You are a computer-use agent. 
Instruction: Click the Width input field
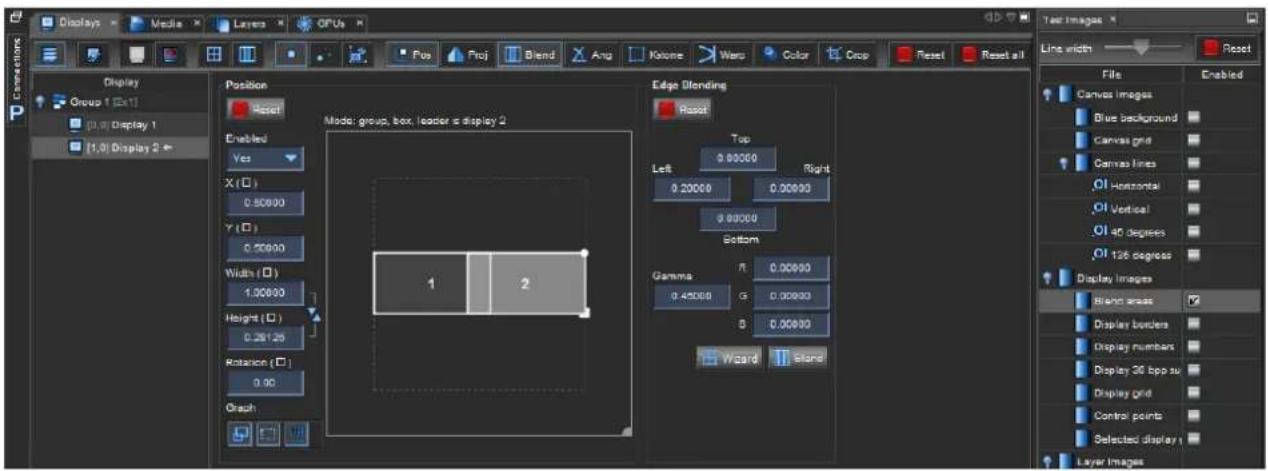point(264,294)
